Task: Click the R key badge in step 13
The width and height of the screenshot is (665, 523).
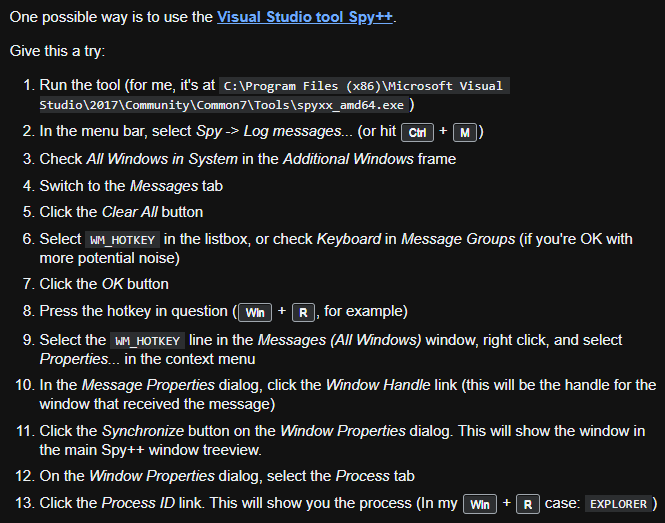Action: point(528,504)
